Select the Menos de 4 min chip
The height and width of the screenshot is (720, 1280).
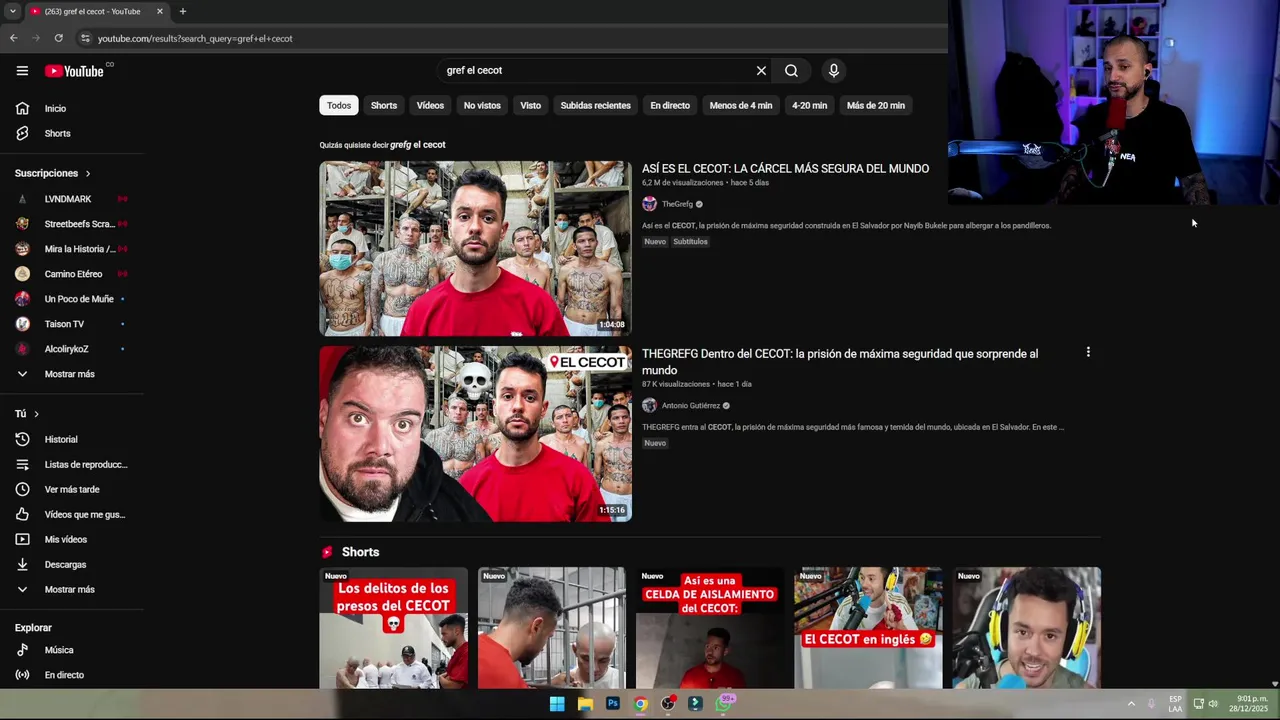click(x=741, y=105)
